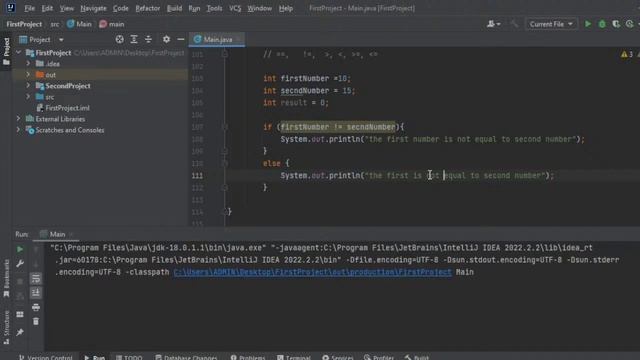The height and width of the screenshot is (360, 640).
Task: Expand External Libraries node
Action: pos(18,119)
